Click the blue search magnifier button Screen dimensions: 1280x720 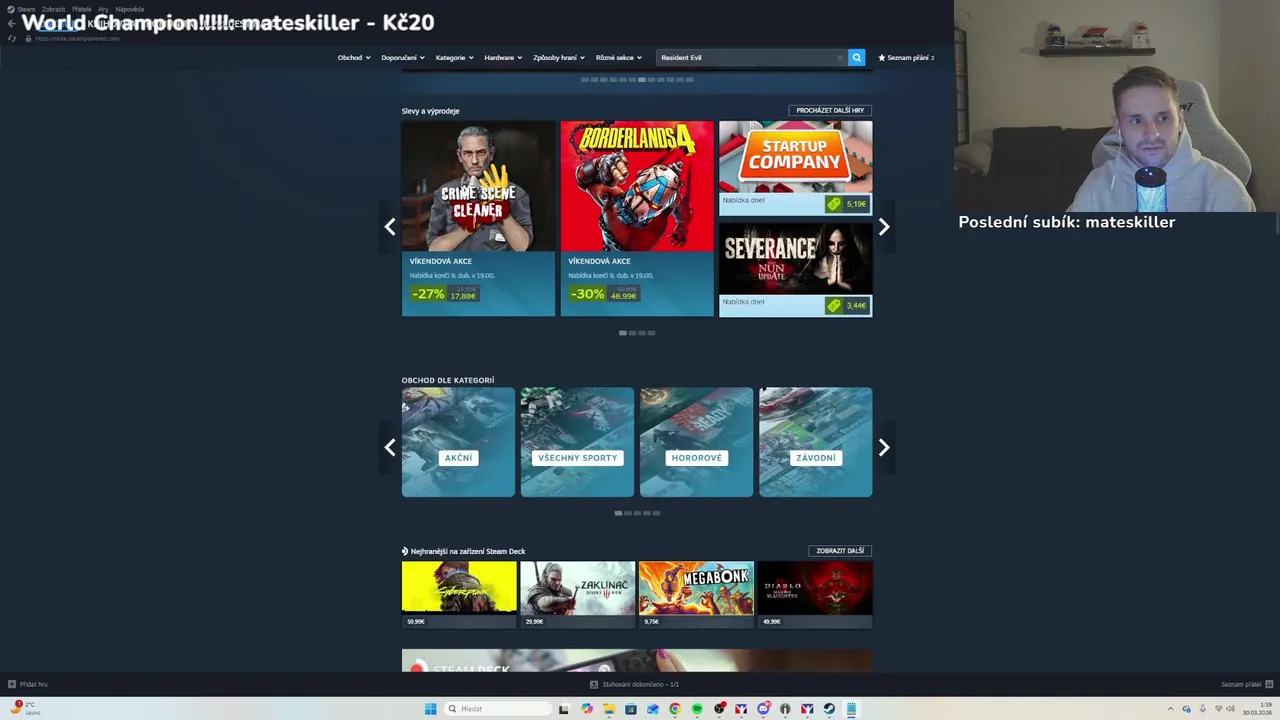856,57
